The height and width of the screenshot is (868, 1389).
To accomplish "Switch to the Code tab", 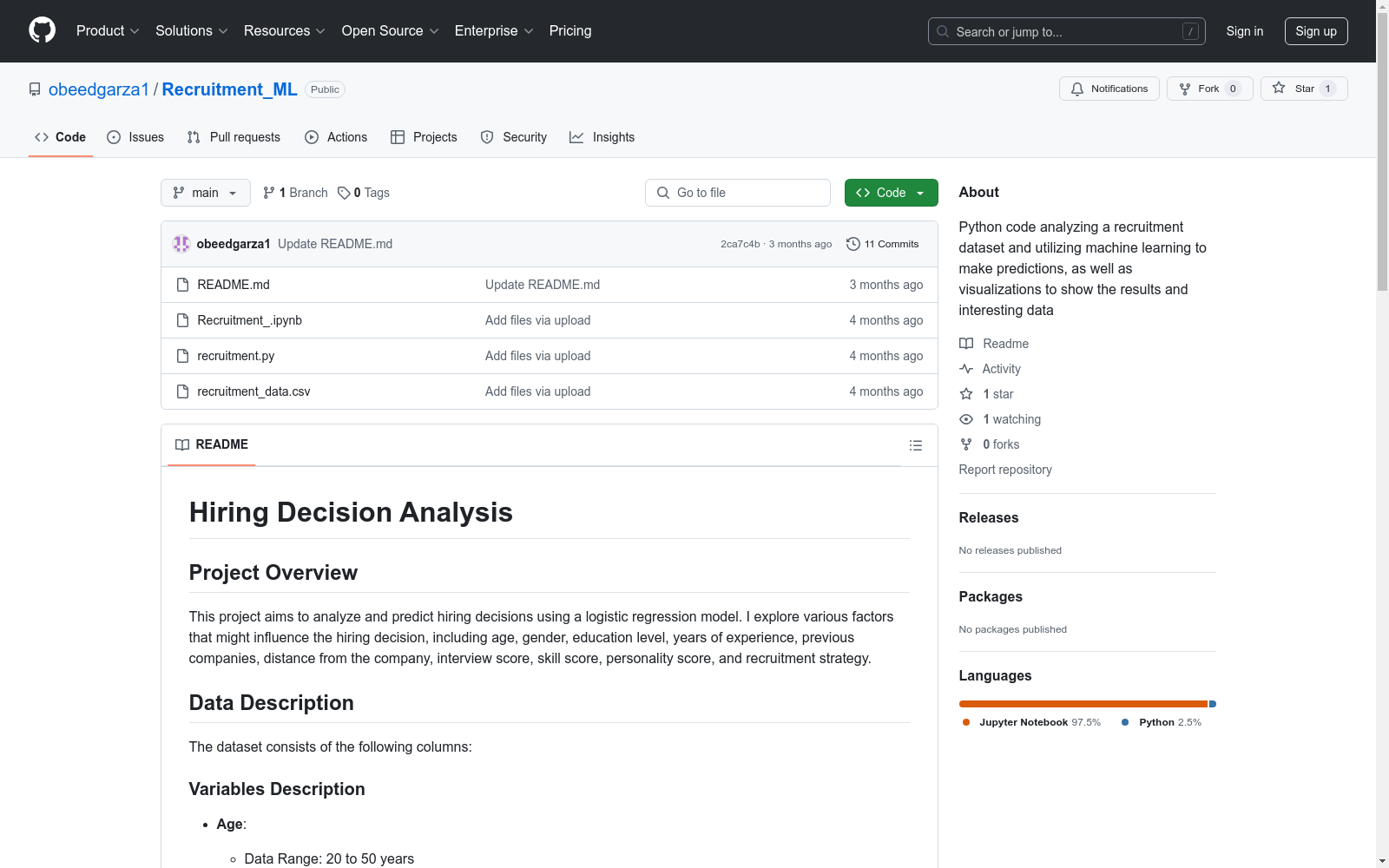I will click(61, 137).
